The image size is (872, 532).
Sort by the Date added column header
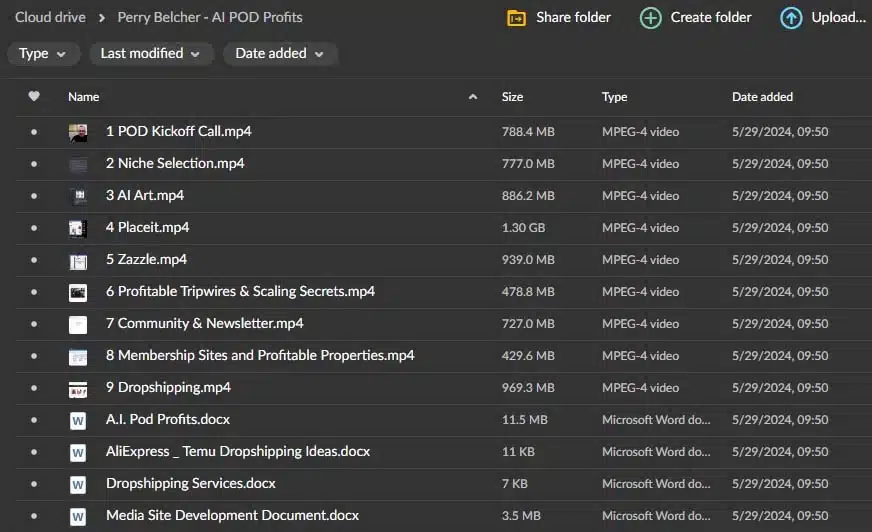[762, 97]
